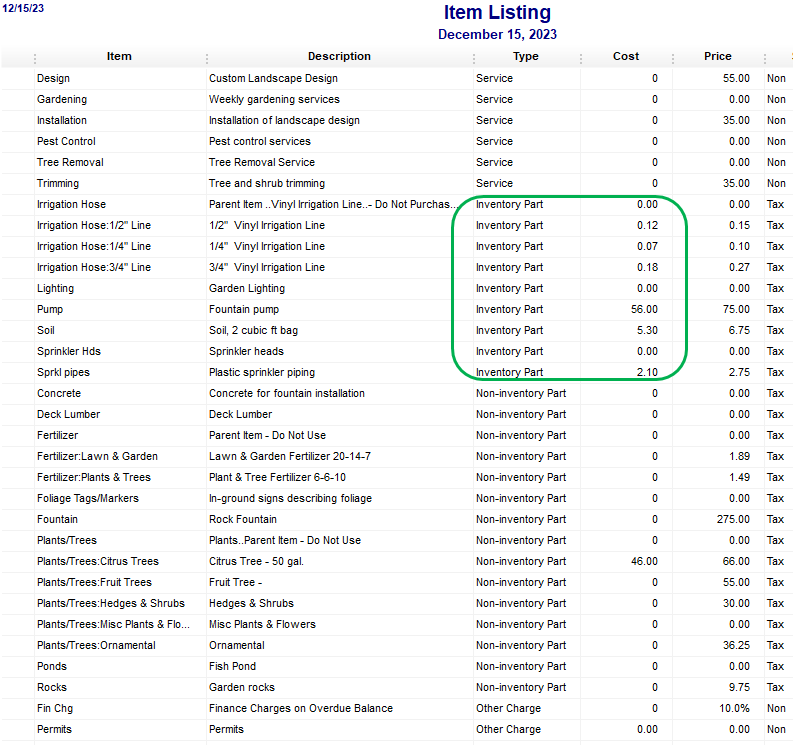The image size is (793, 745).
Task: Click the Finance Charges on Overdue Balance description
Action: click(x=301, y=709)
